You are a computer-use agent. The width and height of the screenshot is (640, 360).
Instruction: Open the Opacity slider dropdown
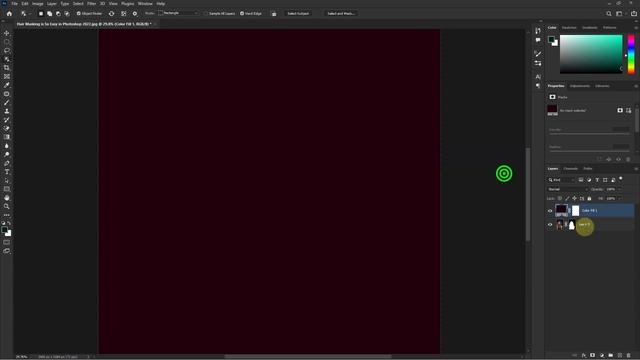click(x=620, y=189)
